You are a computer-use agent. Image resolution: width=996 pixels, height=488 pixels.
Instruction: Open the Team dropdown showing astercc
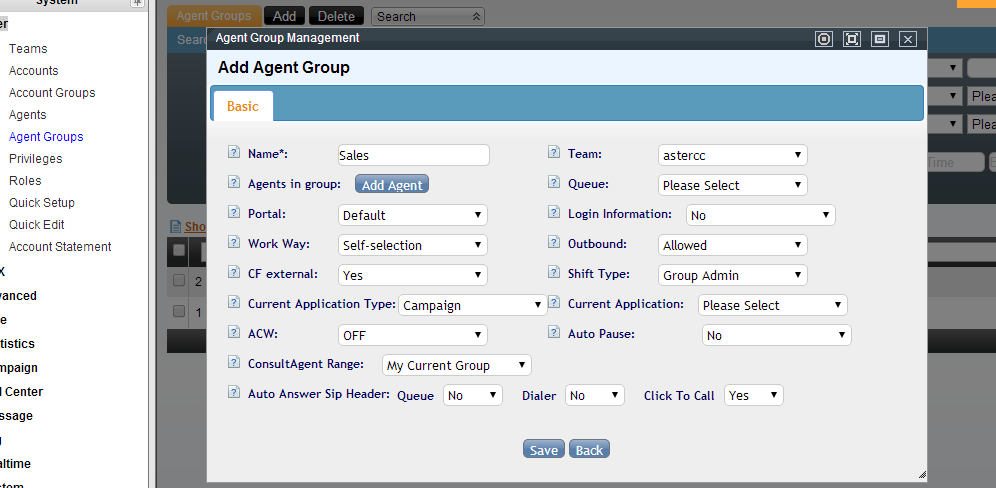[733, 155]
